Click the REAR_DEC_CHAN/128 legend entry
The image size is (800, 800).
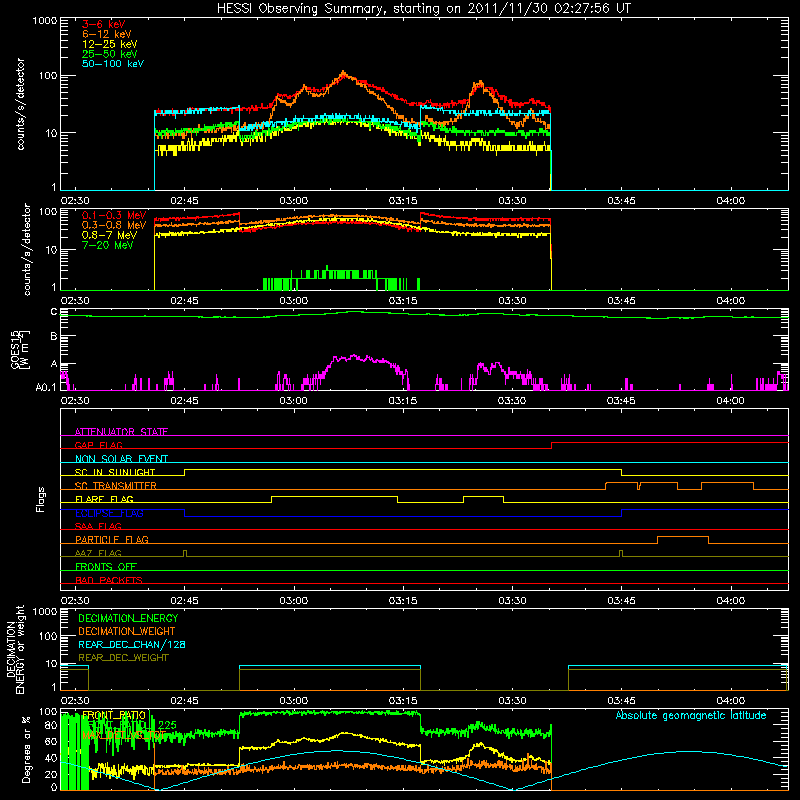[x=132, y=644]
